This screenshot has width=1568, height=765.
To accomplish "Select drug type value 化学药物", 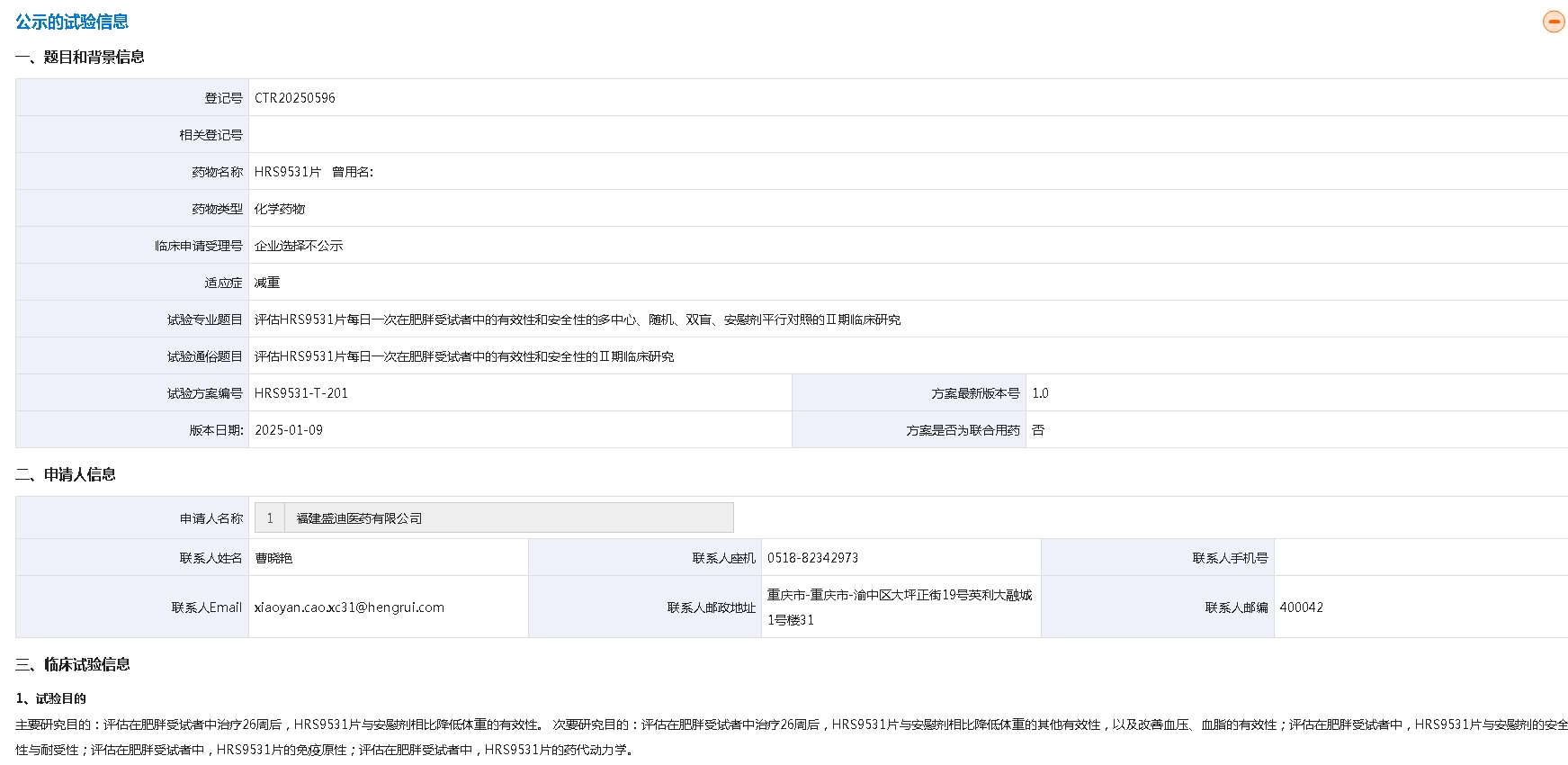I will pos(280,209).
